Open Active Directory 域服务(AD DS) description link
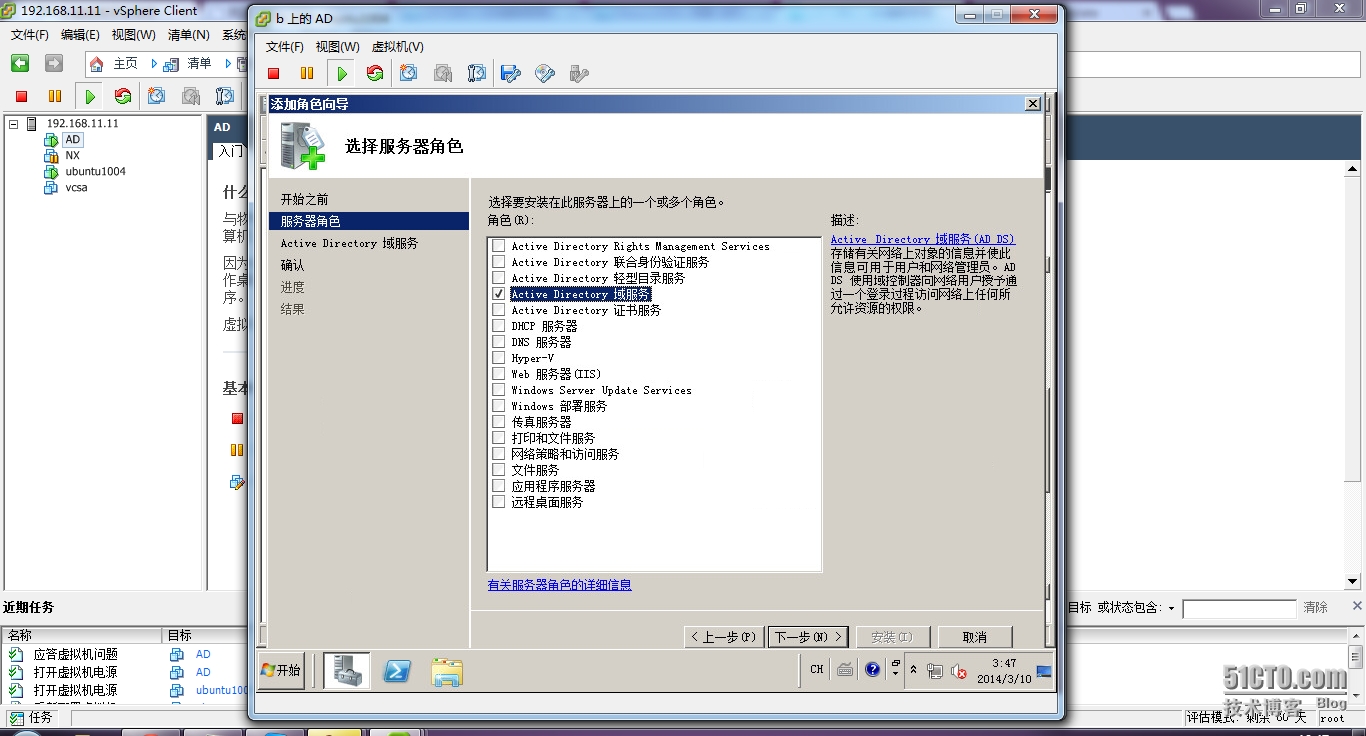The width and height of the screenshot is (1366, 736). pos(922,239)
